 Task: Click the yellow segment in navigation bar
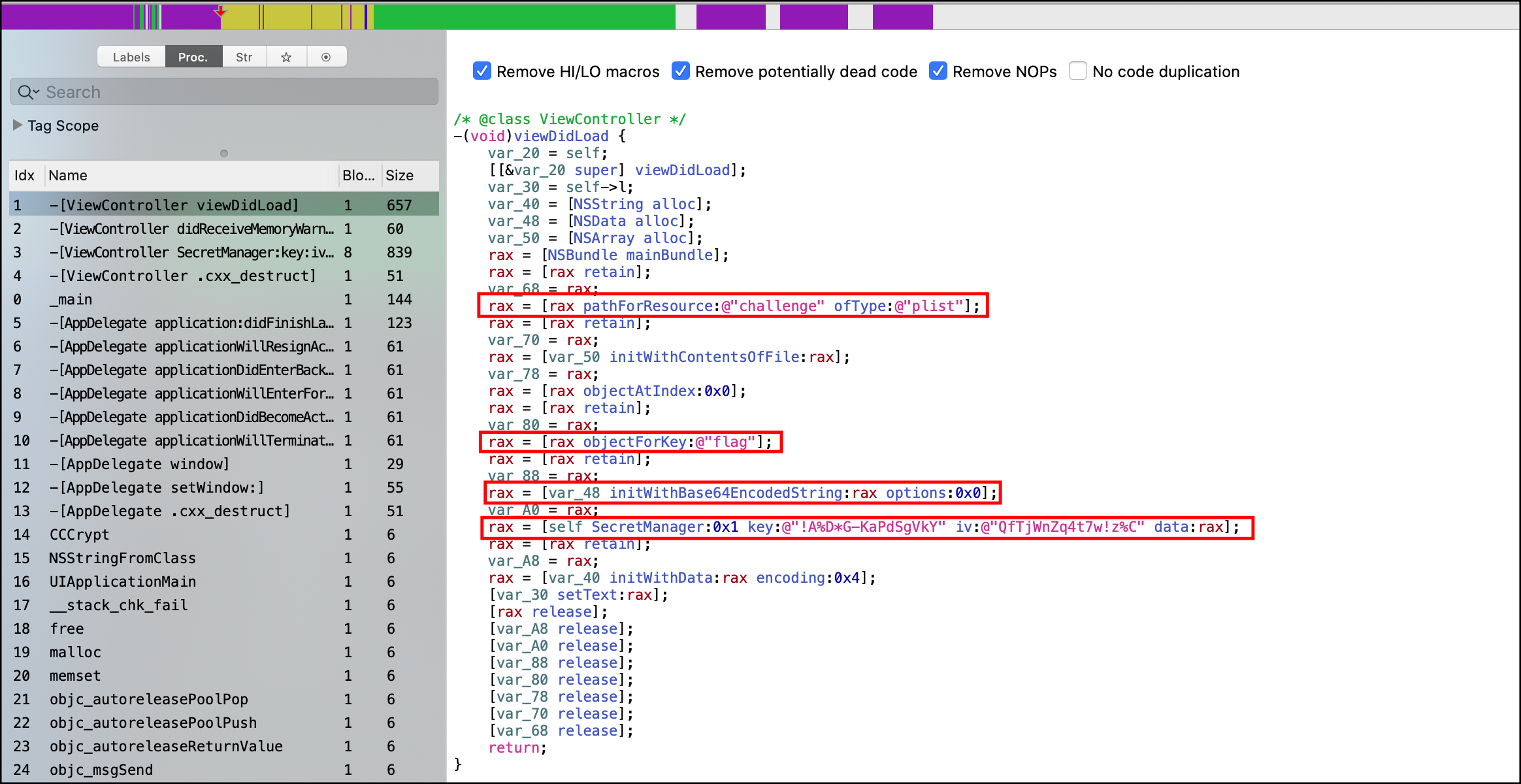click(287, 17)
